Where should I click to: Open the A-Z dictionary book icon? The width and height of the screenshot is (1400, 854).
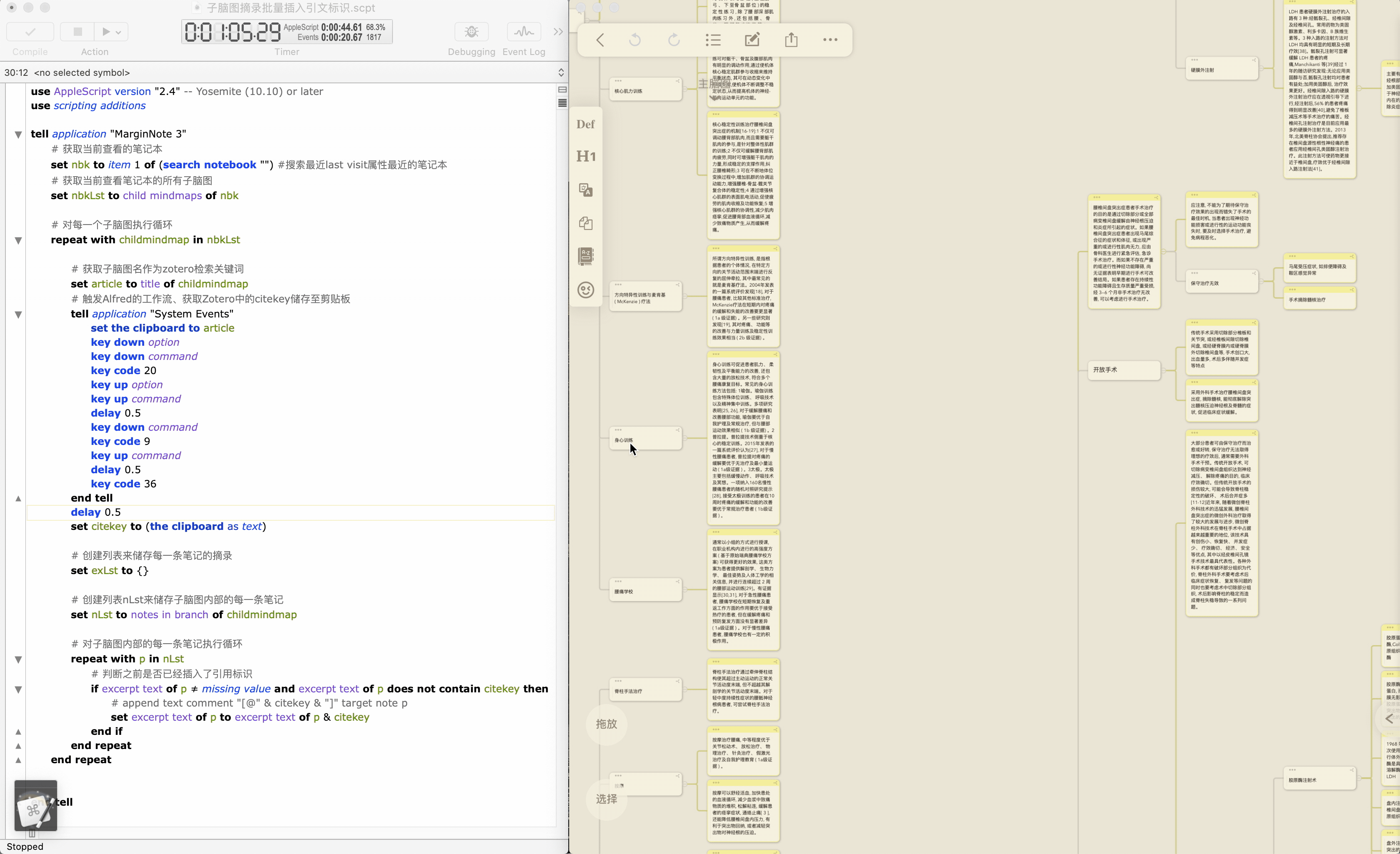(586, 256)
